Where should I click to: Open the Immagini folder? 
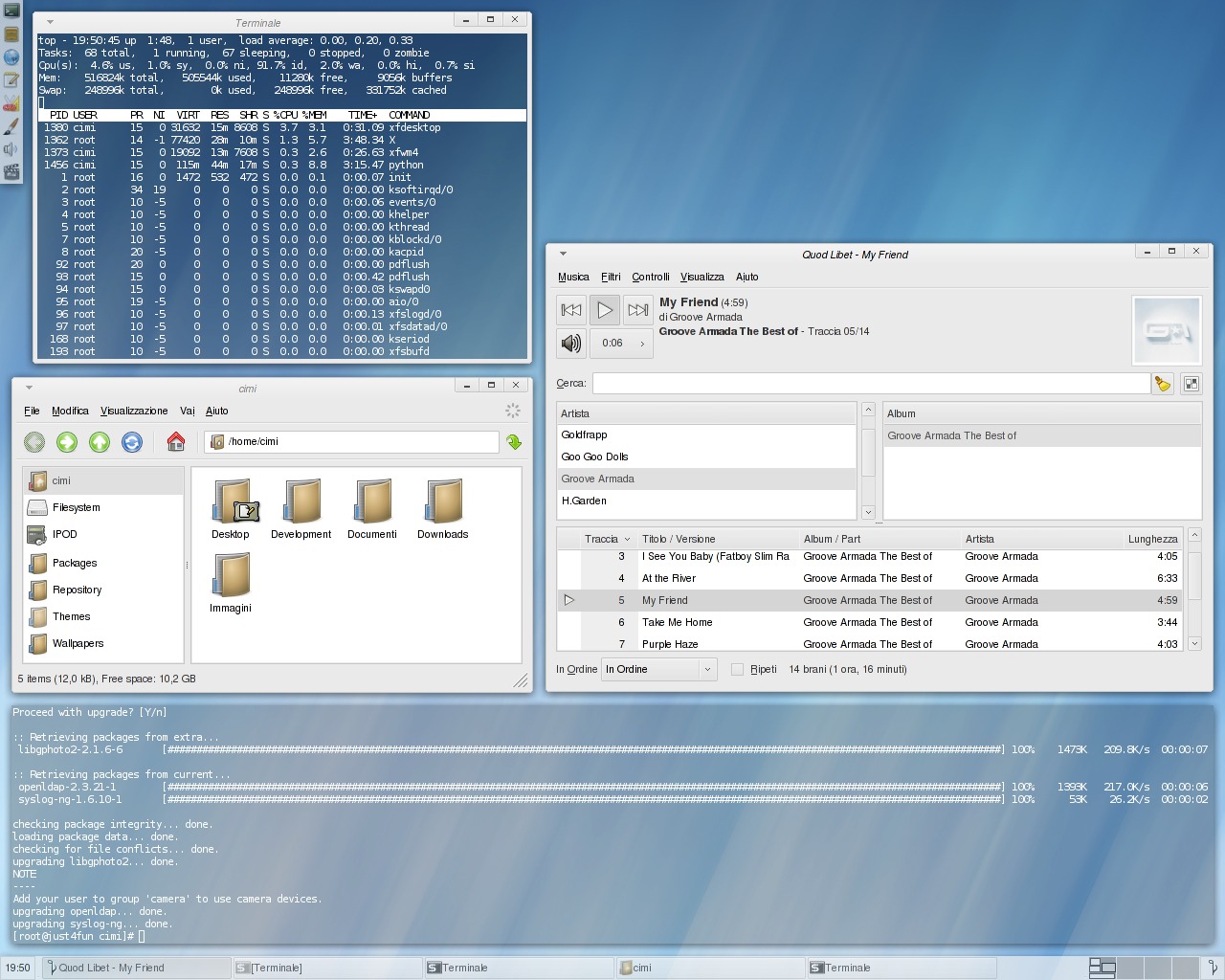tap(231, 583)
